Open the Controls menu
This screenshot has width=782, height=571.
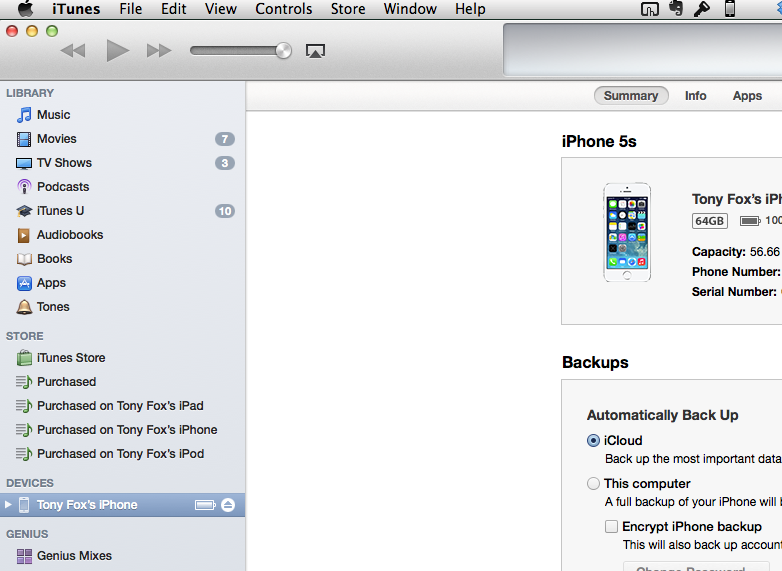284,9
